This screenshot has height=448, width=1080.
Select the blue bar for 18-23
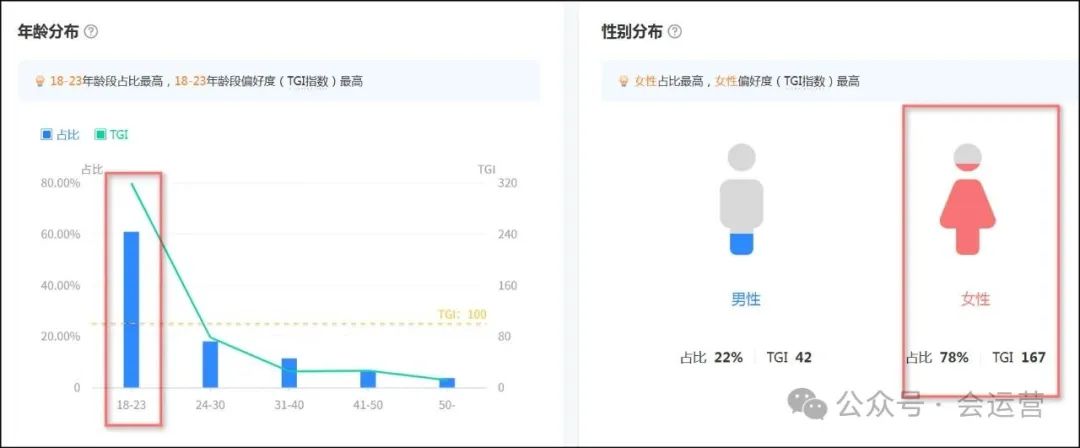131,309
